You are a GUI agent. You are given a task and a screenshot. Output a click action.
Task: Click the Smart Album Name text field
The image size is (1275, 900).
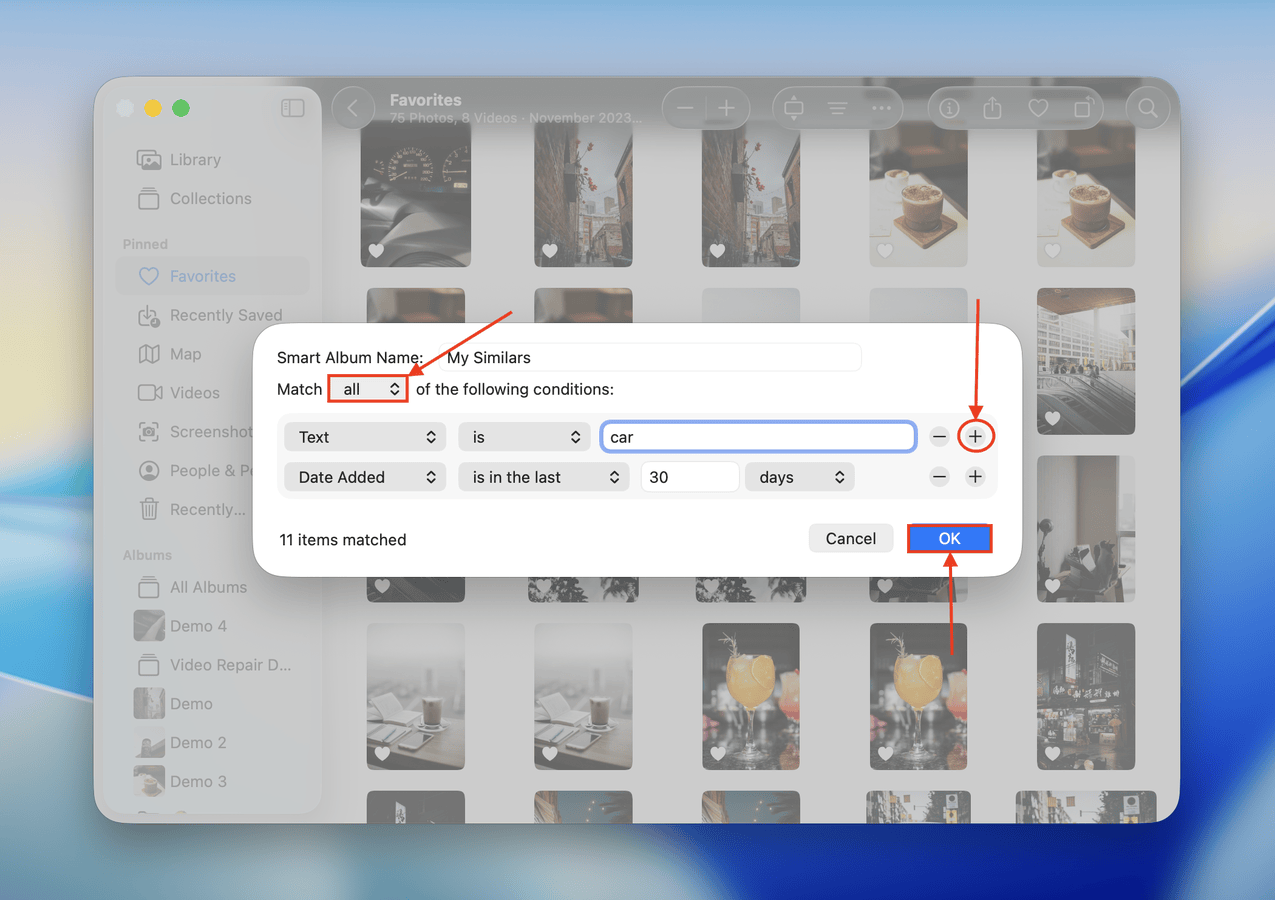pos(650,357)
